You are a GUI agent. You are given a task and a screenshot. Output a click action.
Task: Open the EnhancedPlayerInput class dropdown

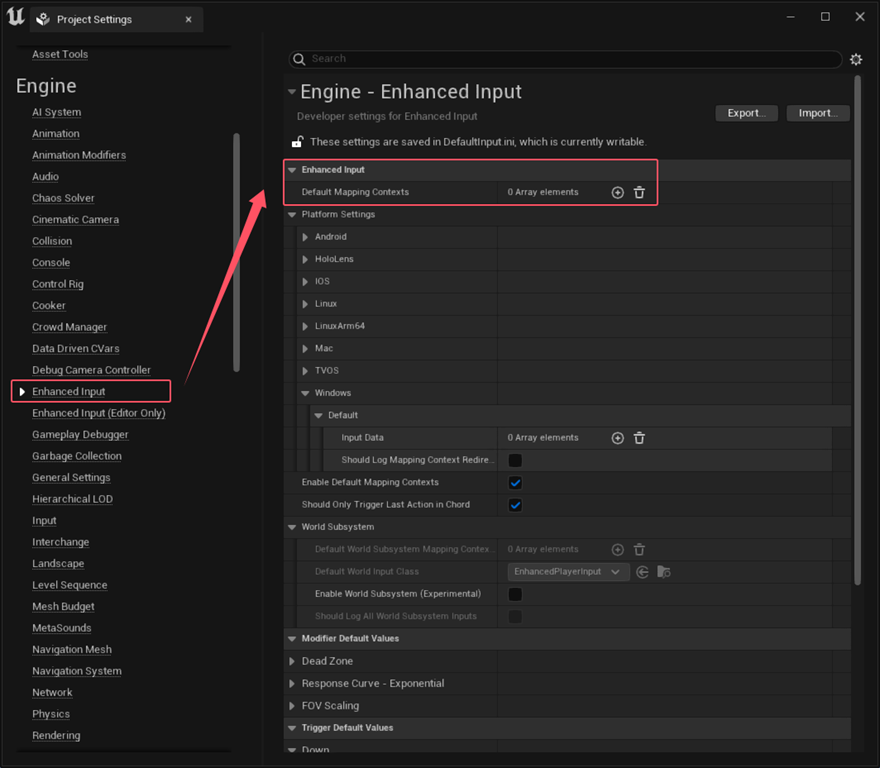click(568, 572)
